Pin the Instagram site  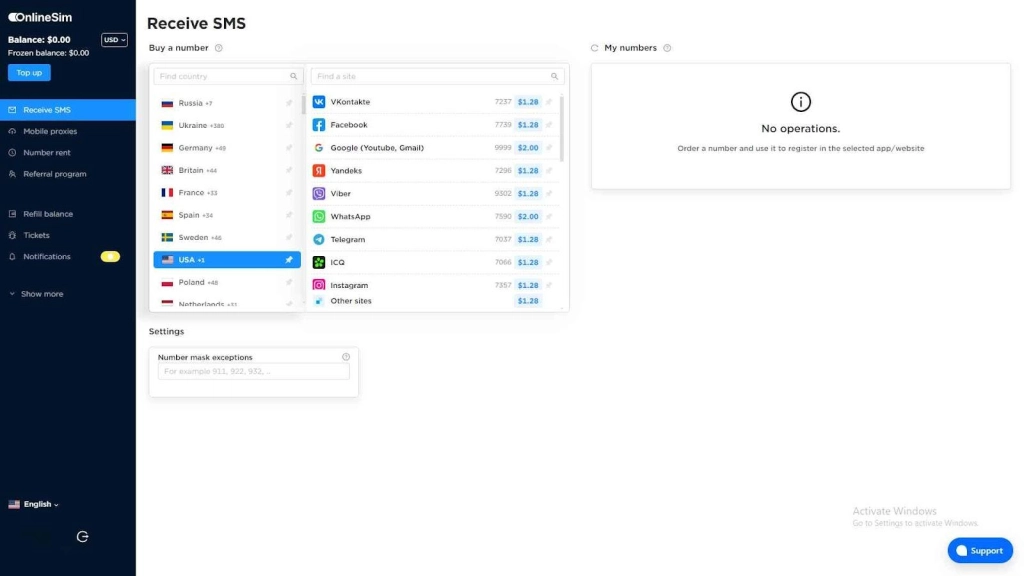[x=549, y=285]
